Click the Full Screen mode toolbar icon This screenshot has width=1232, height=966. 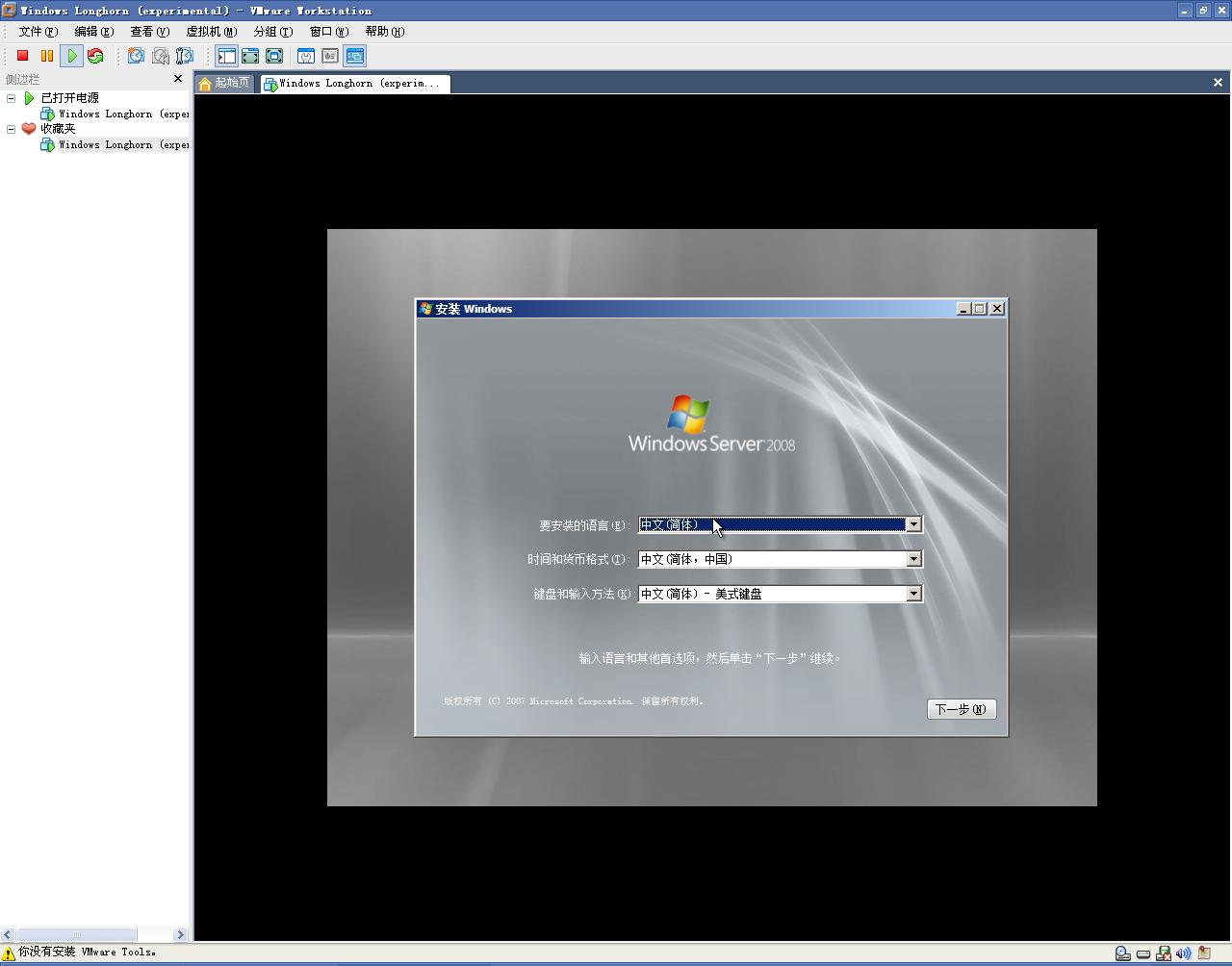point(274,56)
